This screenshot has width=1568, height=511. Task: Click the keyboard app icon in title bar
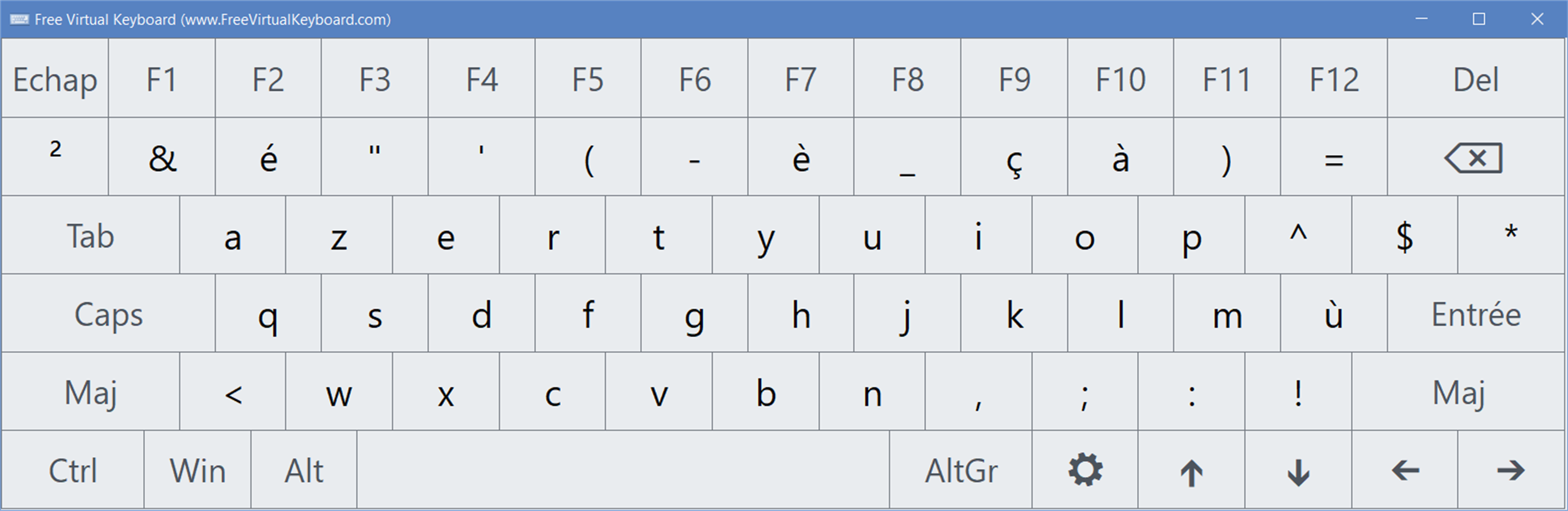coord(19,19)
